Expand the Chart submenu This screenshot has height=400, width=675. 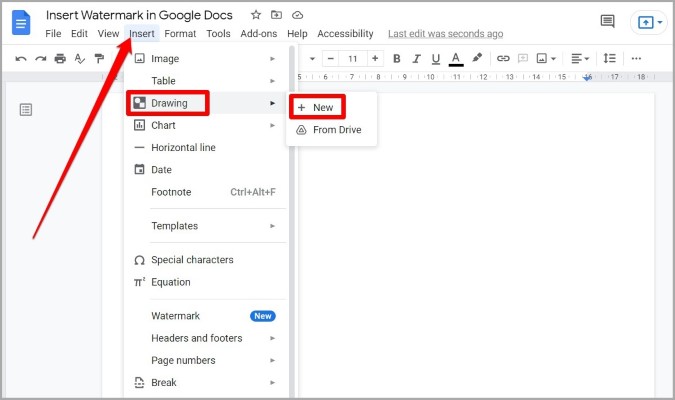click(206, 125)
